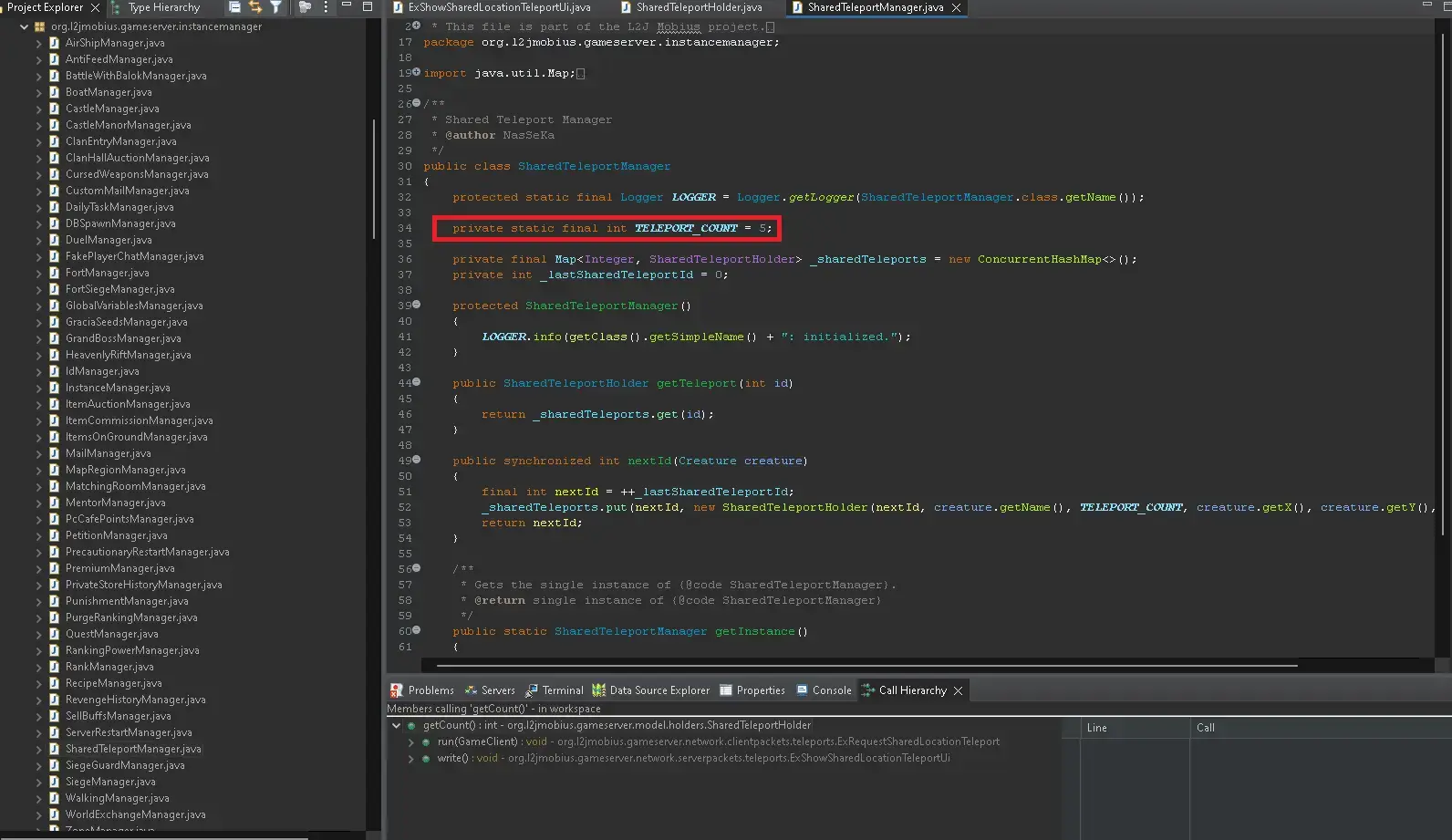
Task: Select SharedTeleportManager.java in the Project Explorer
Action: pos(133,749)
